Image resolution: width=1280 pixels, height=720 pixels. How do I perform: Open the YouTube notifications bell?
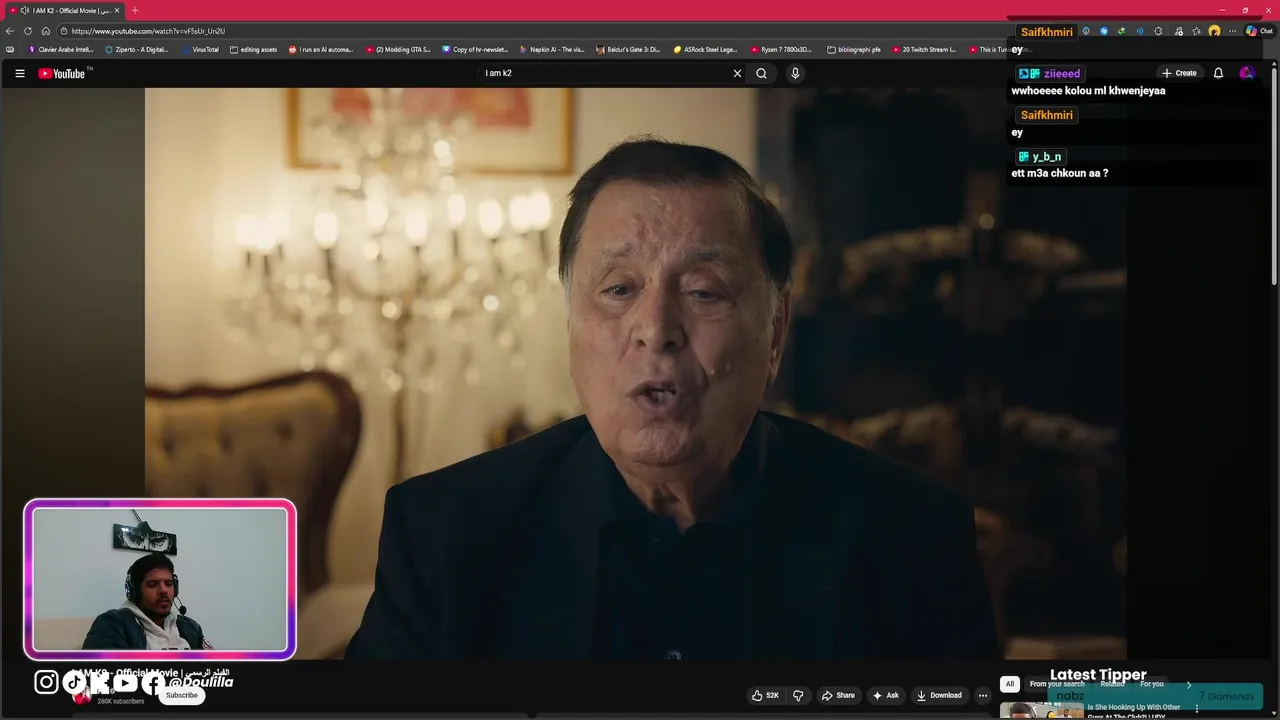[1218, 73]
